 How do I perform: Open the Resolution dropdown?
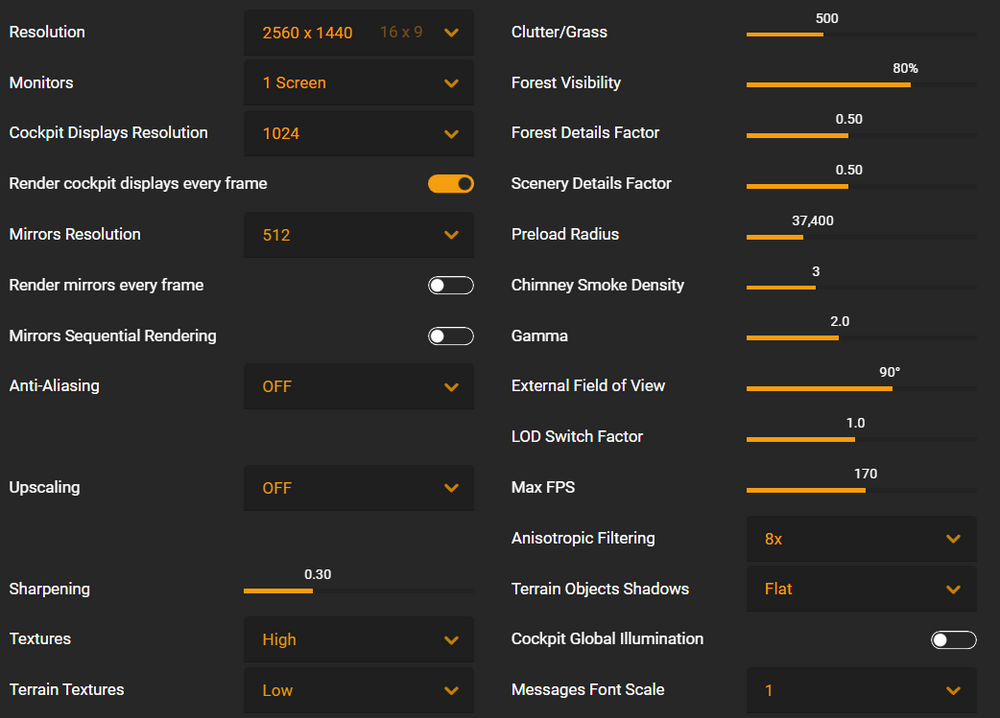358,33
